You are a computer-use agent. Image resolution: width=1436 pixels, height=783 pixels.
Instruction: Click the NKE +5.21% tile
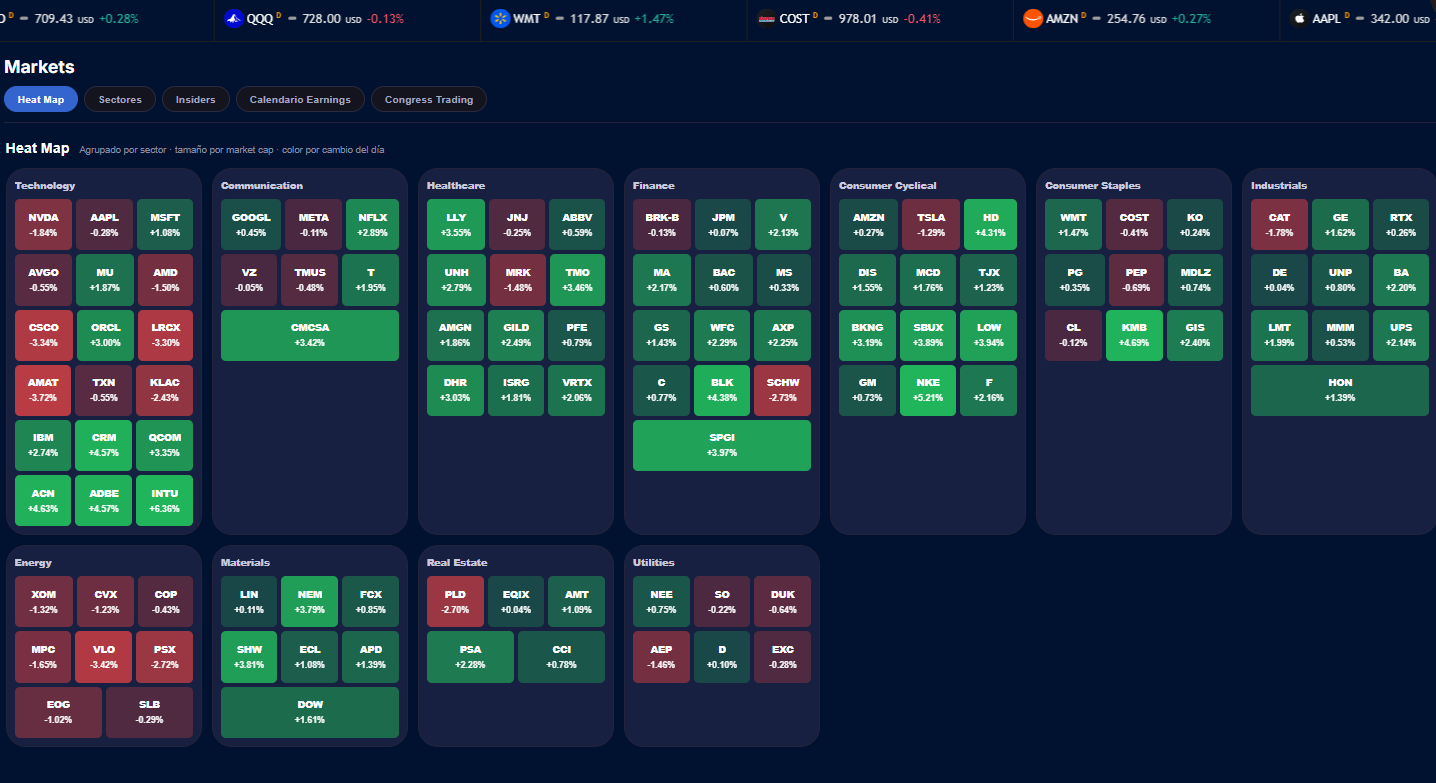[928, 390]
